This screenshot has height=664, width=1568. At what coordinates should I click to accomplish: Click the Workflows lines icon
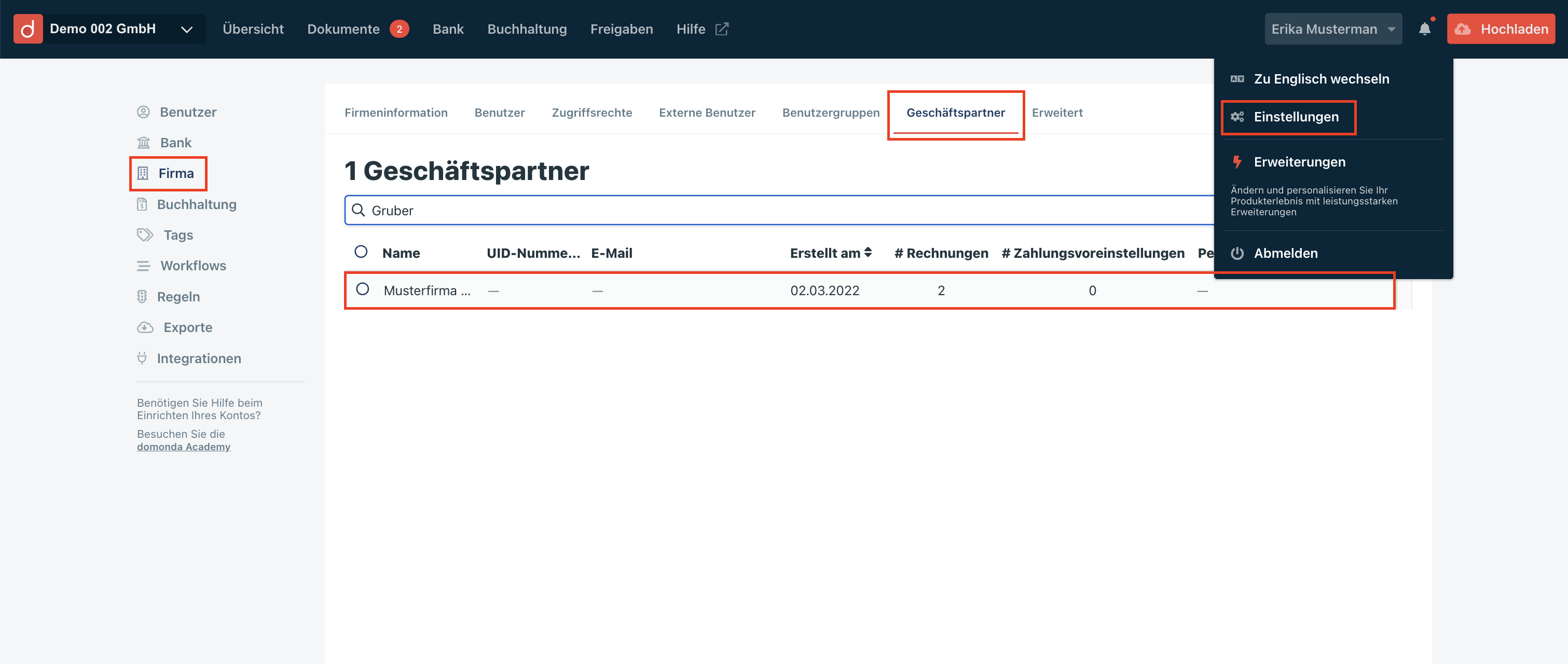[143, 266]
